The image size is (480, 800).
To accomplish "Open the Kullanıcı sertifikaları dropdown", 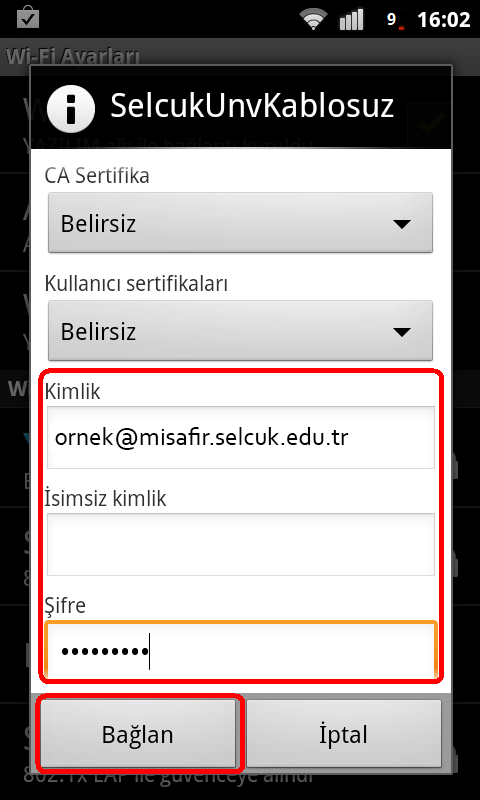I will (x=240, y=331).
